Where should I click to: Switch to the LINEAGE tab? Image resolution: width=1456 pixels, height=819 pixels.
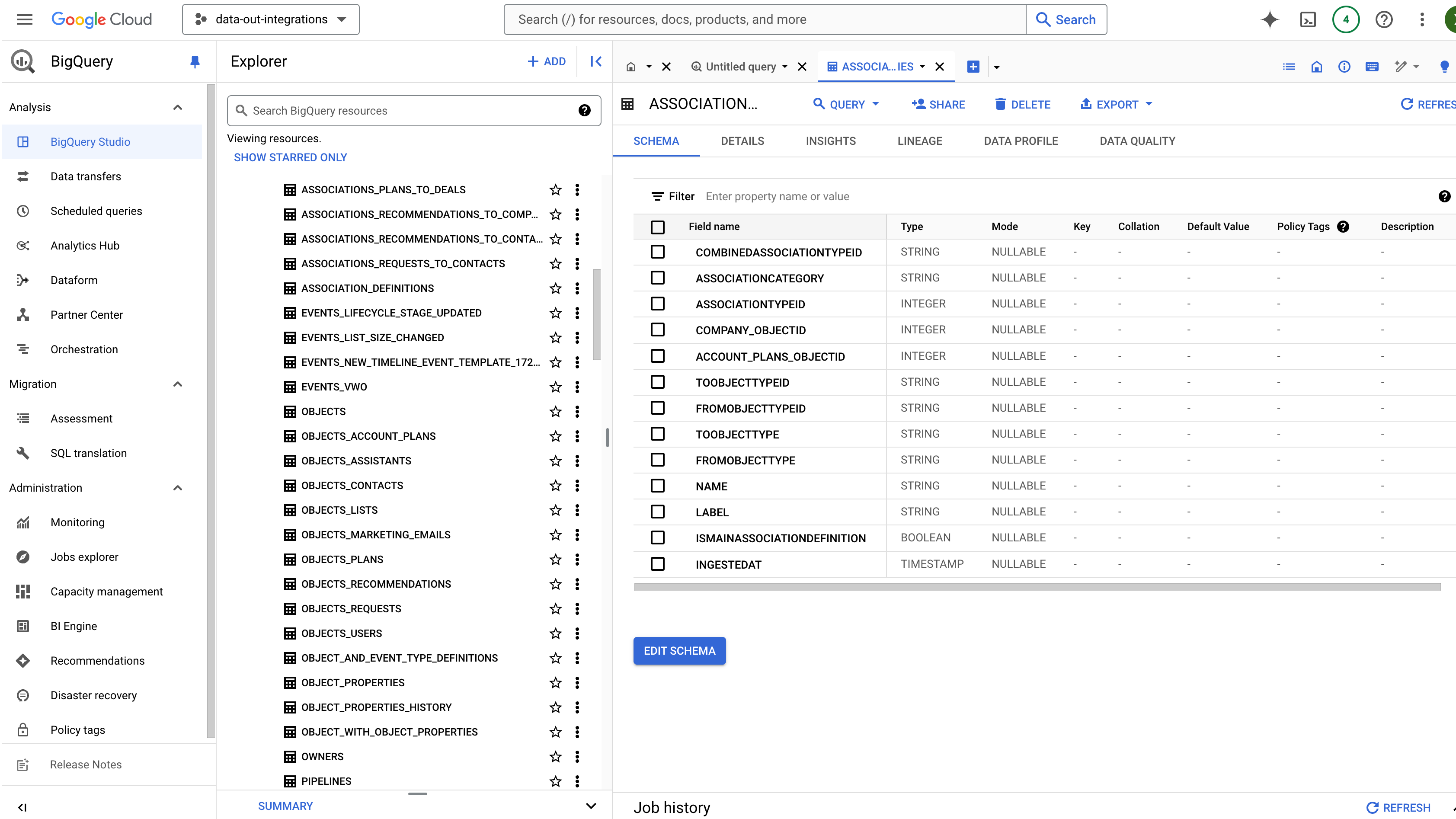pos(920,141)
